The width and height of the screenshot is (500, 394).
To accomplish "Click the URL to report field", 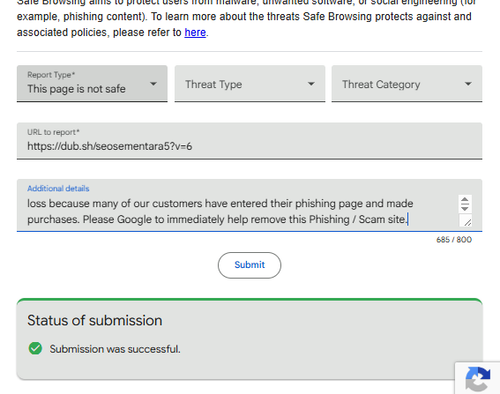I will tap(249, 141).
